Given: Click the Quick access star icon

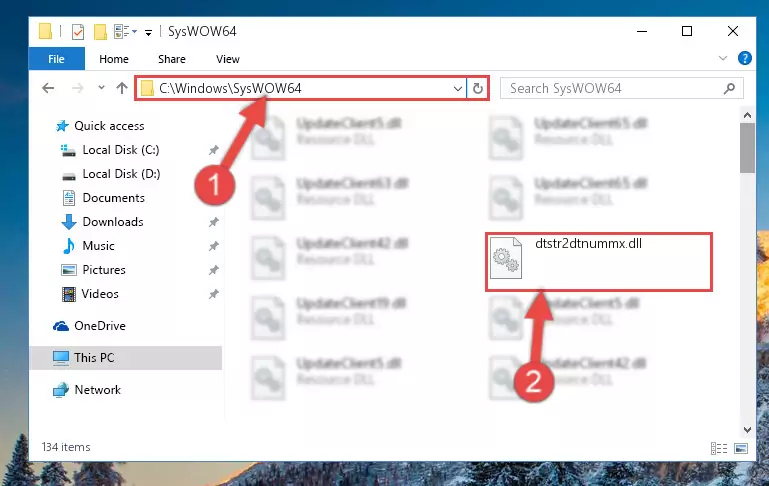Looking at the screenshot, I should click(62, 126).
